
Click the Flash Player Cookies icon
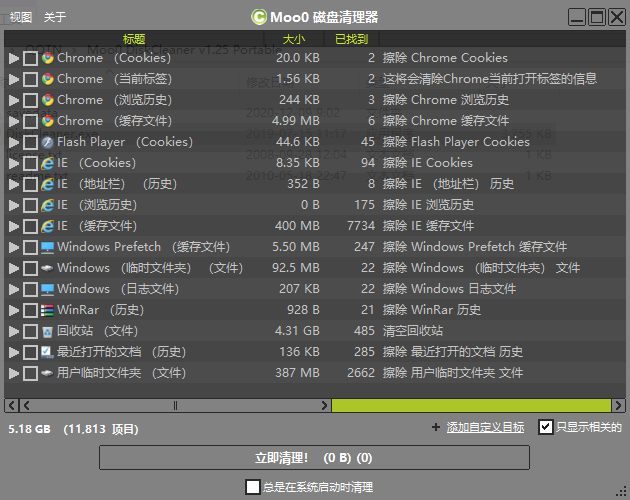point(47,142)
